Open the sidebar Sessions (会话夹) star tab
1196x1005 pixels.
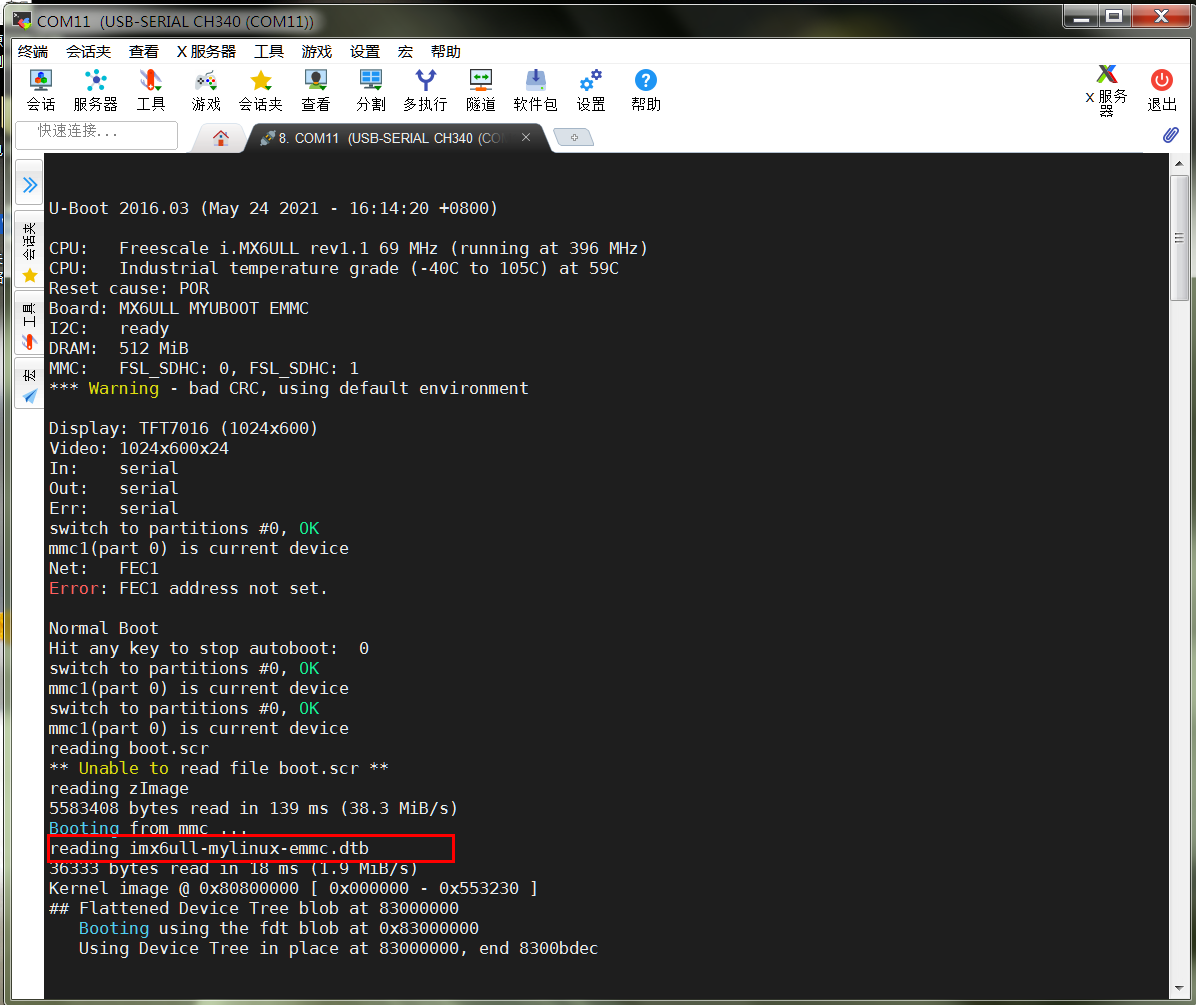coord(29,252)
